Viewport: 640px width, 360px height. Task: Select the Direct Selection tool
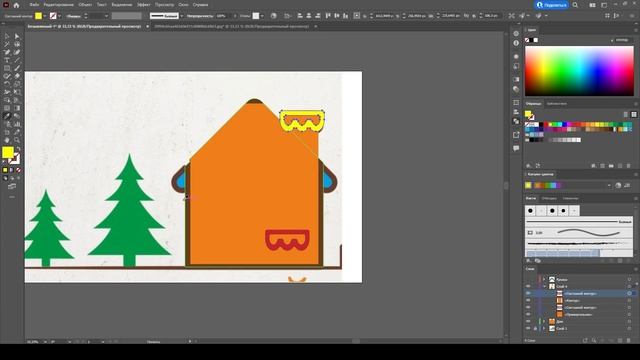[x=17, y=36]
